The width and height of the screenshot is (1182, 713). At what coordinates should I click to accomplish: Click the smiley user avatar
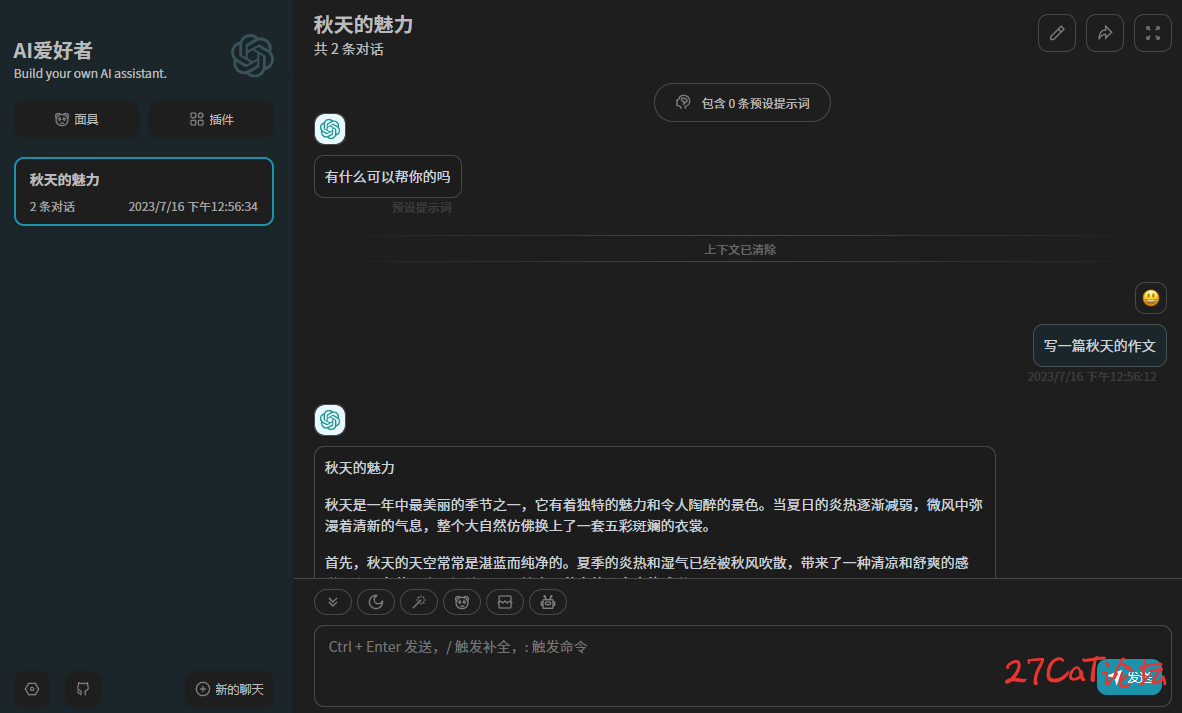click(1151, 298)
